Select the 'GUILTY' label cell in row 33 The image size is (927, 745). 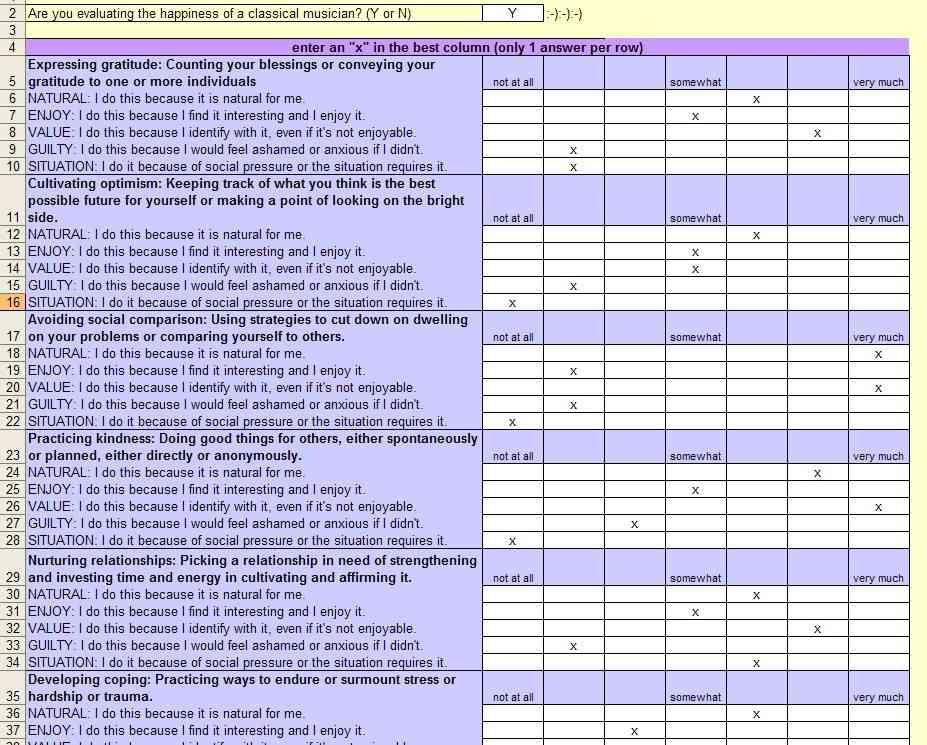coord(254,645)
